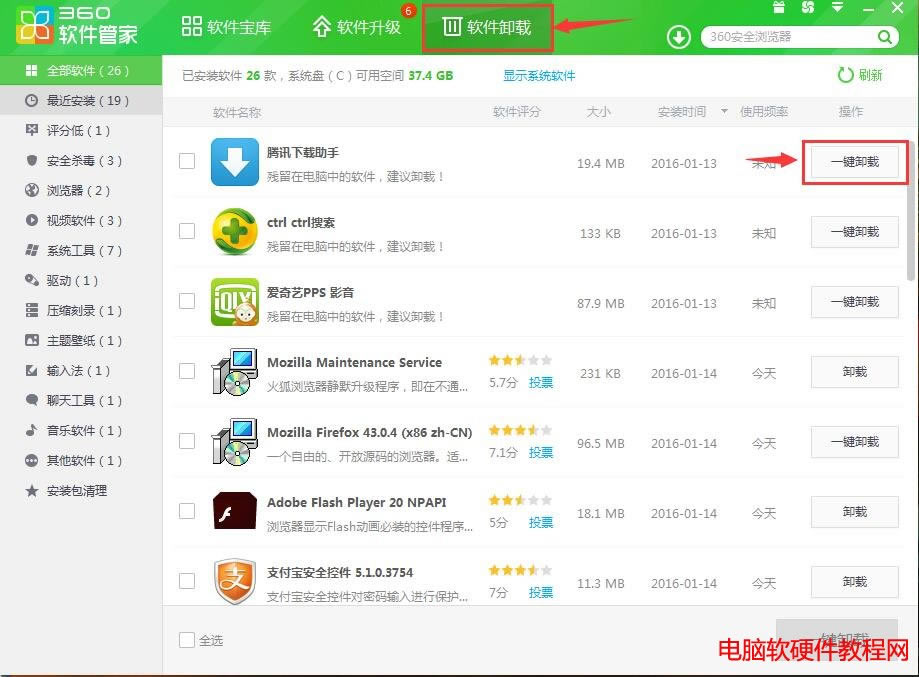Click the Mozilla Maintenance Service icon
The image size is (919, 677).
pos(235,372)
